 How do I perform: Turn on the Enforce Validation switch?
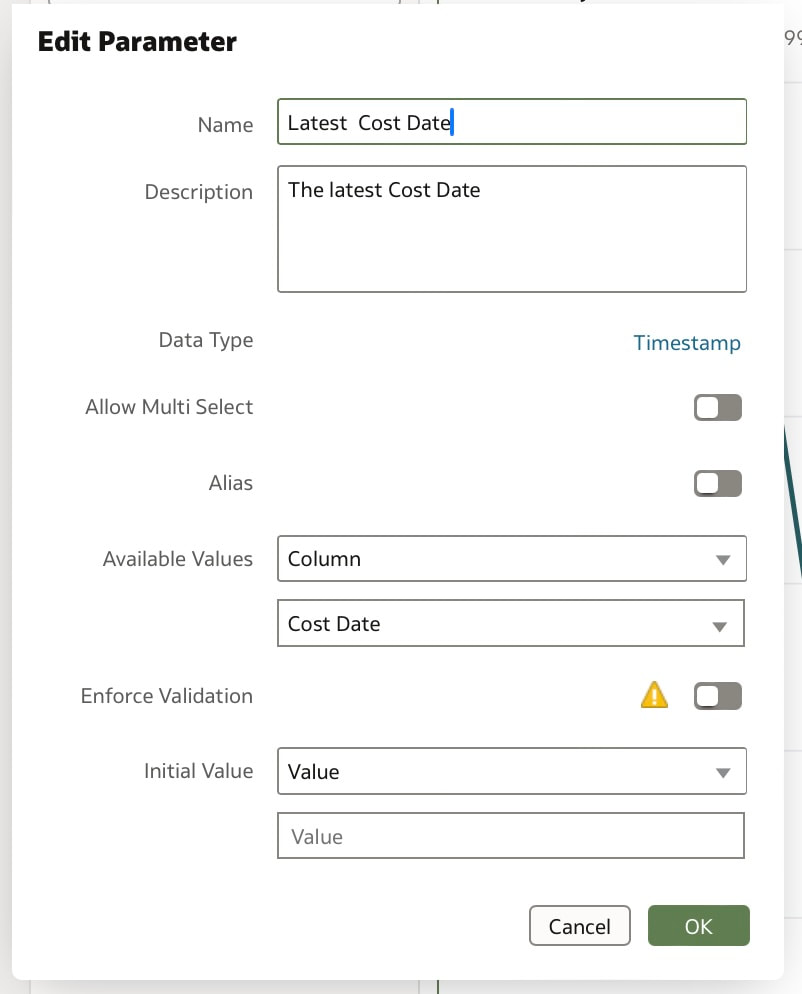[x=718, y=696]
